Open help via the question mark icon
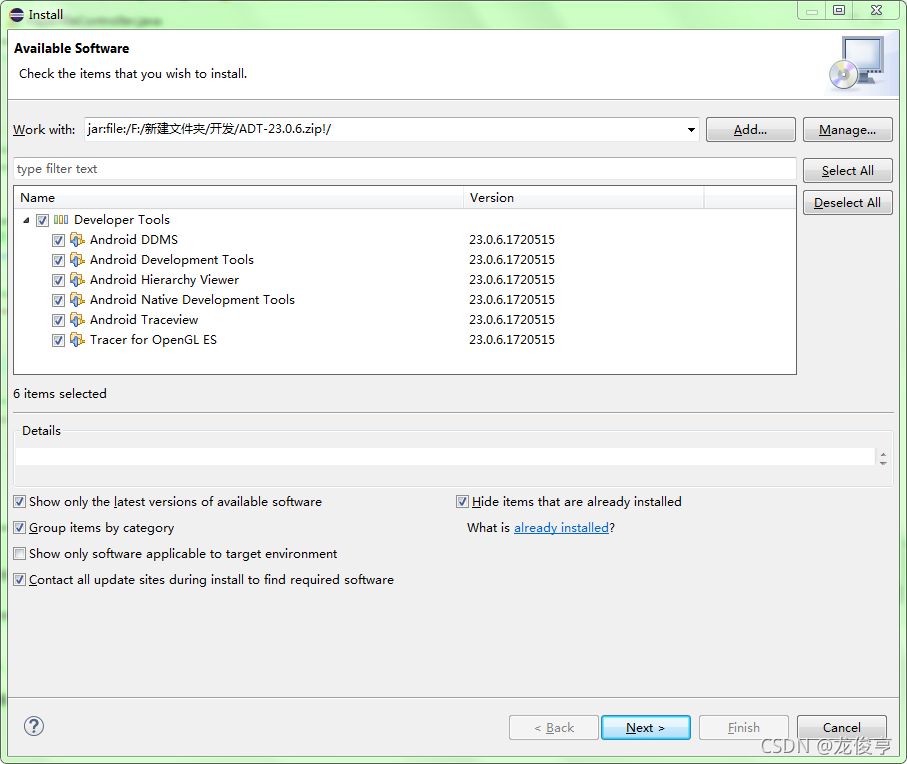 pyautogui.click(x=34, y=726)
